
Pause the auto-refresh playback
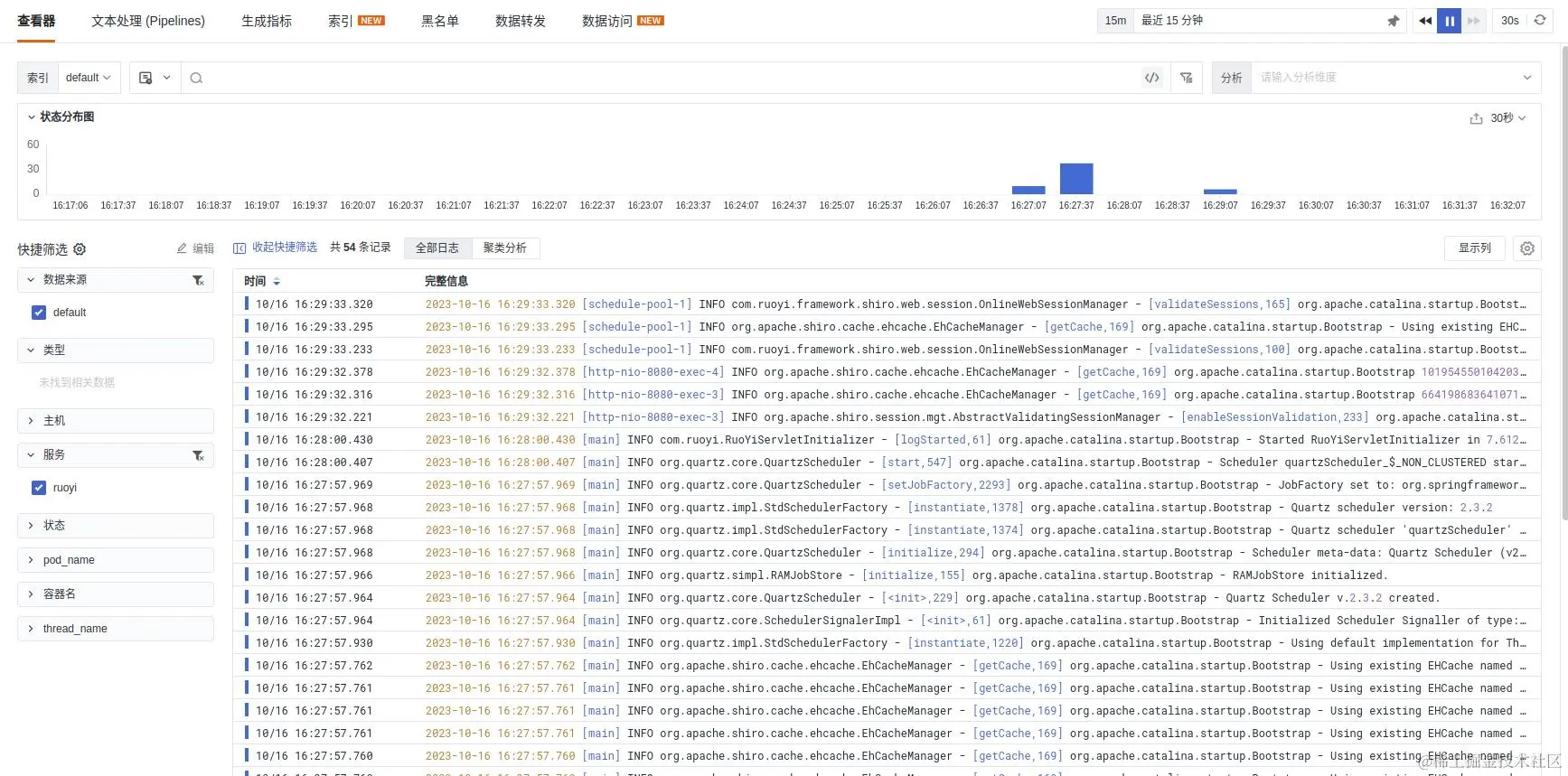point(1449,21)
